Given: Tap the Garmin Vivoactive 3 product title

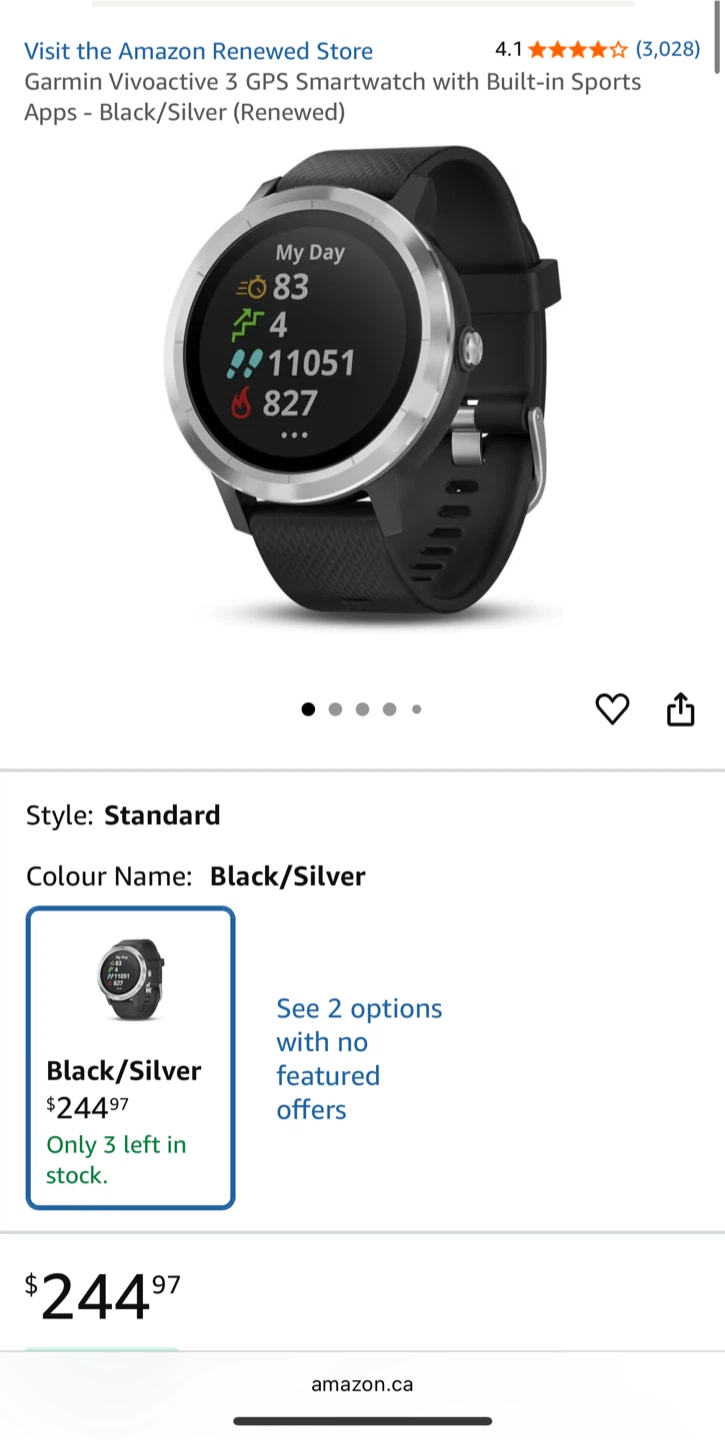Looking at the screenshot, I should (333, 97).
